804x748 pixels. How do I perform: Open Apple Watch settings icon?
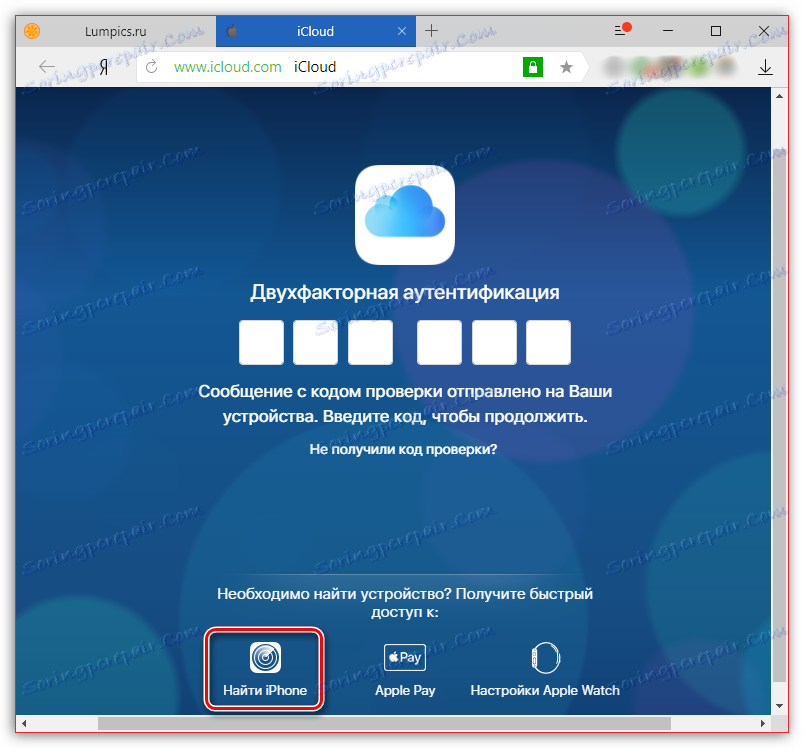[546, 658]
